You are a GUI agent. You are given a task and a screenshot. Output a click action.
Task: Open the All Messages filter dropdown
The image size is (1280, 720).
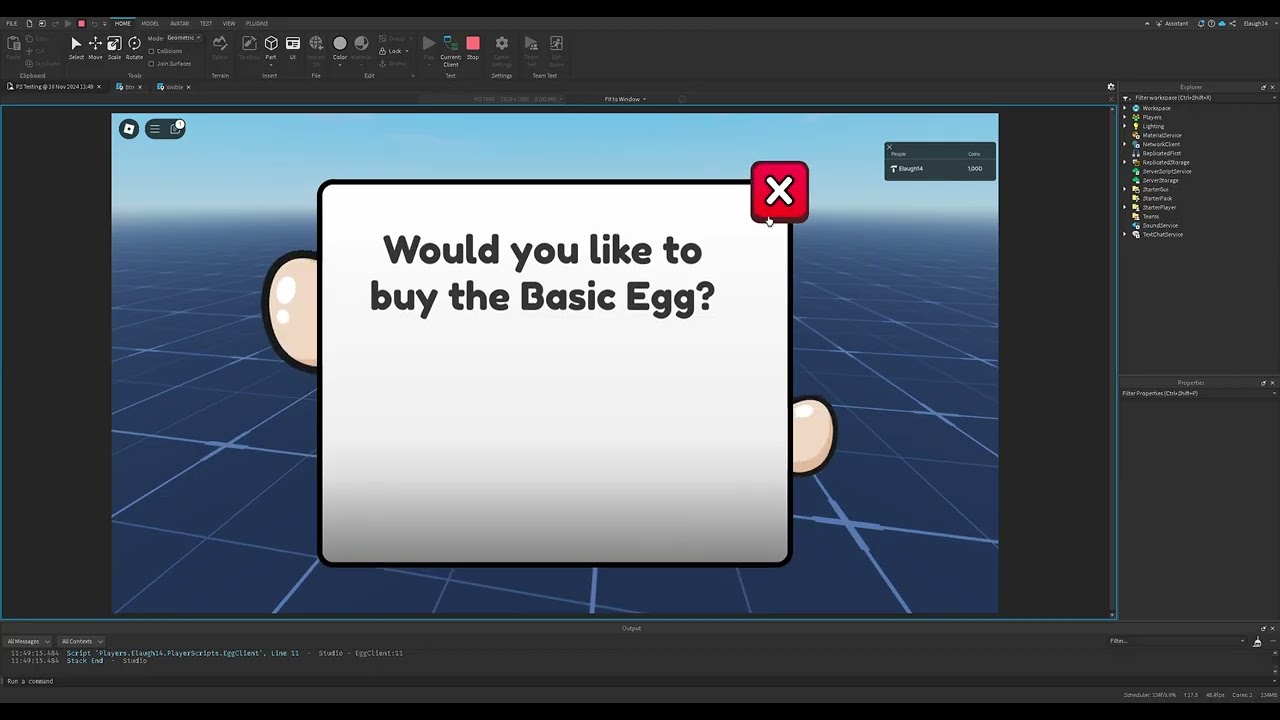[x=27, y=641]
